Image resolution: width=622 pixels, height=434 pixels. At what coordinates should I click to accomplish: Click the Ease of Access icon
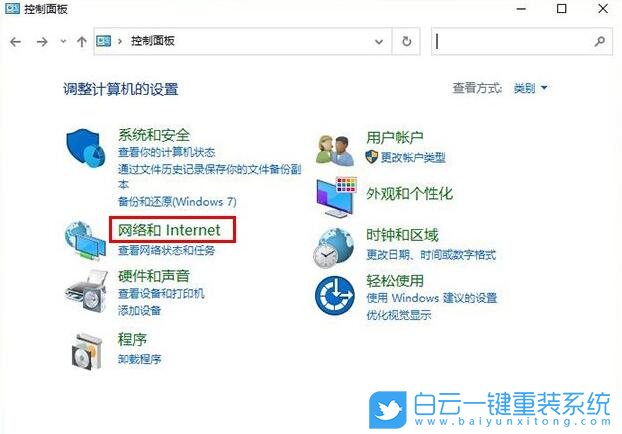[336, 295]
